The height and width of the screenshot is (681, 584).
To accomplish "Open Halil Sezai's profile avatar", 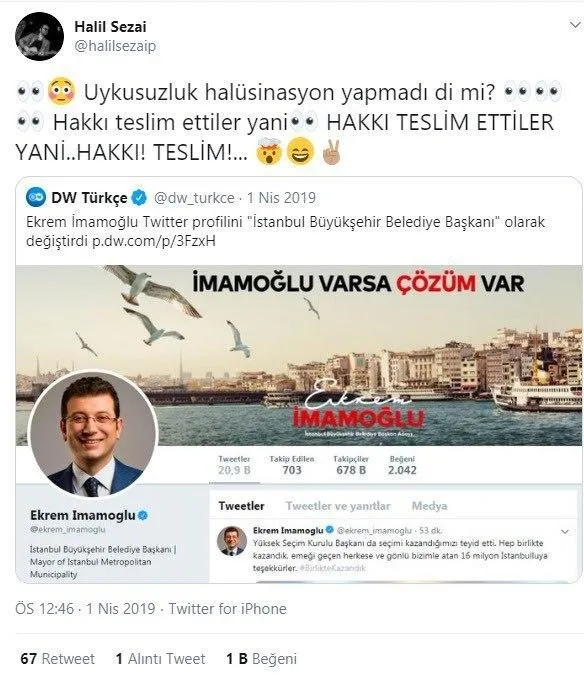I will [x=40, y=36].
